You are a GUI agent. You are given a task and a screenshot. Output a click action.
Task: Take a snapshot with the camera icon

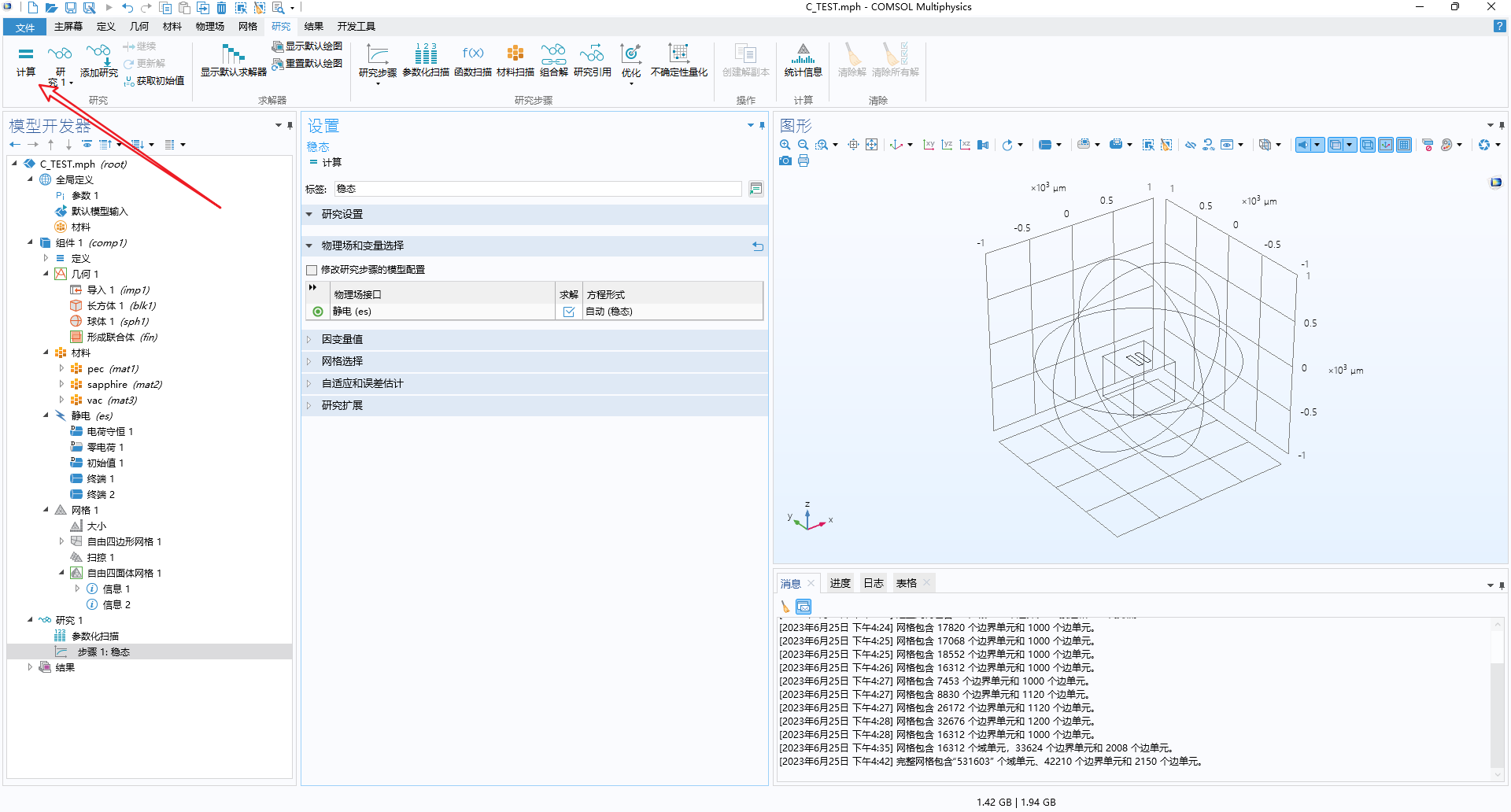point(785,161)
